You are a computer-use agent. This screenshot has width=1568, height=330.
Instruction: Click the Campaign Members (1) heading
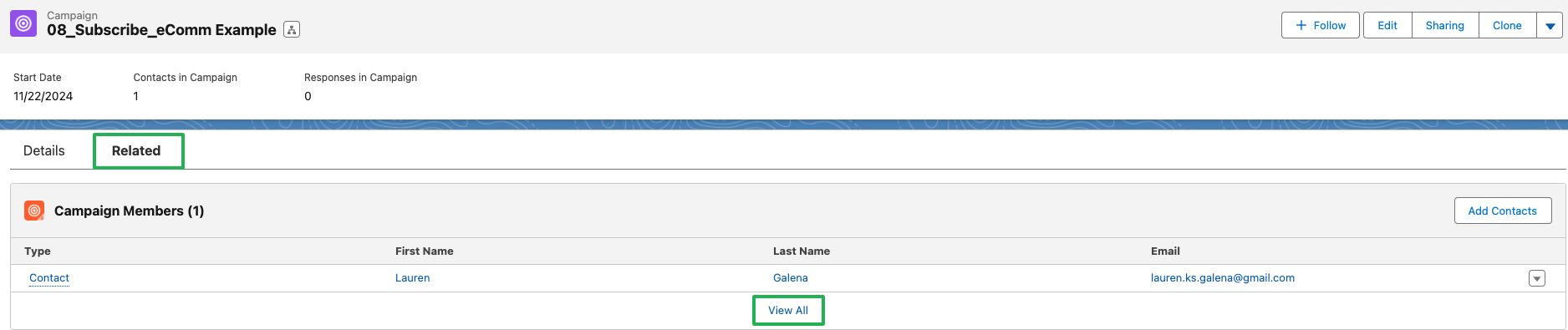[x=130, y=211]
